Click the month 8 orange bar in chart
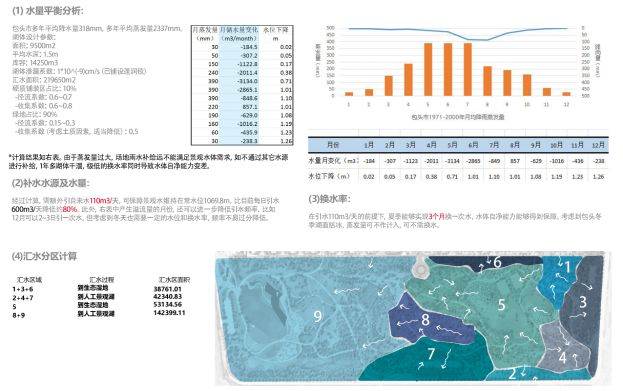 pos(488,81)
